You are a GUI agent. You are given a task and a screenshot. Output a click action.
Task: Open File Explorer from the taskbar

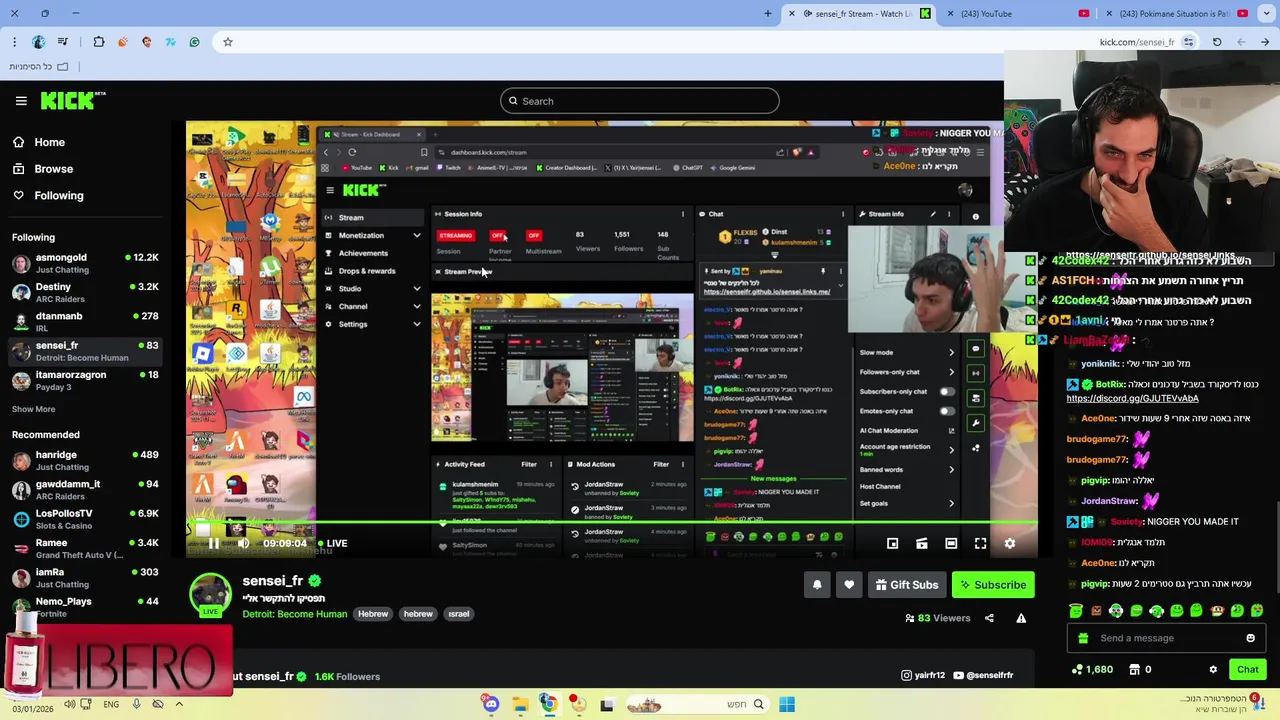[x=520, y=705]
